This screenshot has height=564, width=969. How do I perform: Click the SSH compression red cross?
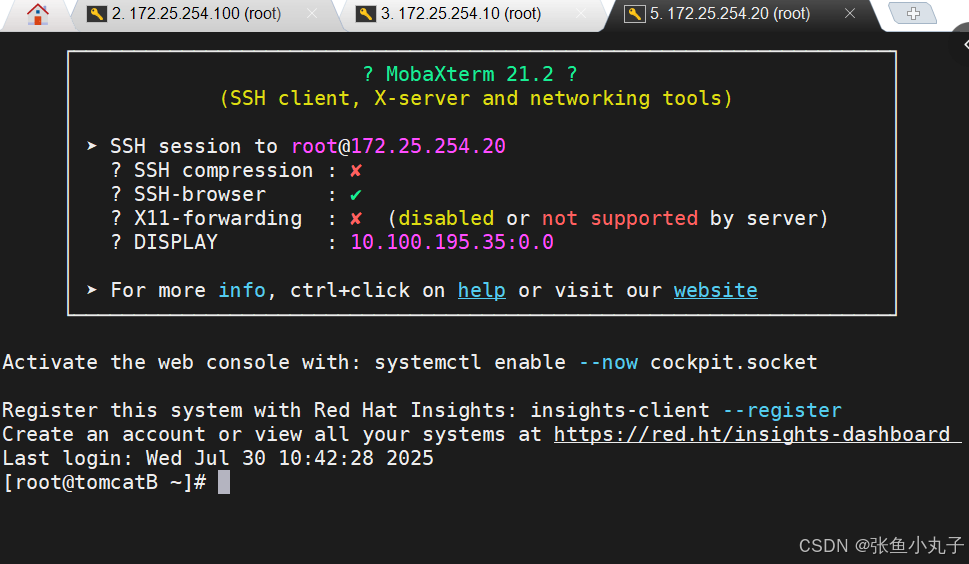tap(356, 171)
